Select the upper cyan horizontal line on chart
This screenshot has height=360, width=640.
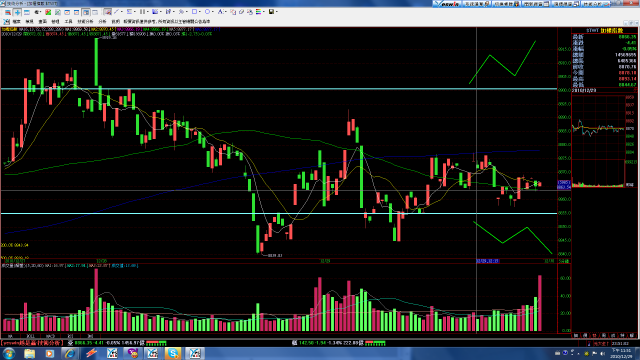[279, 89]
